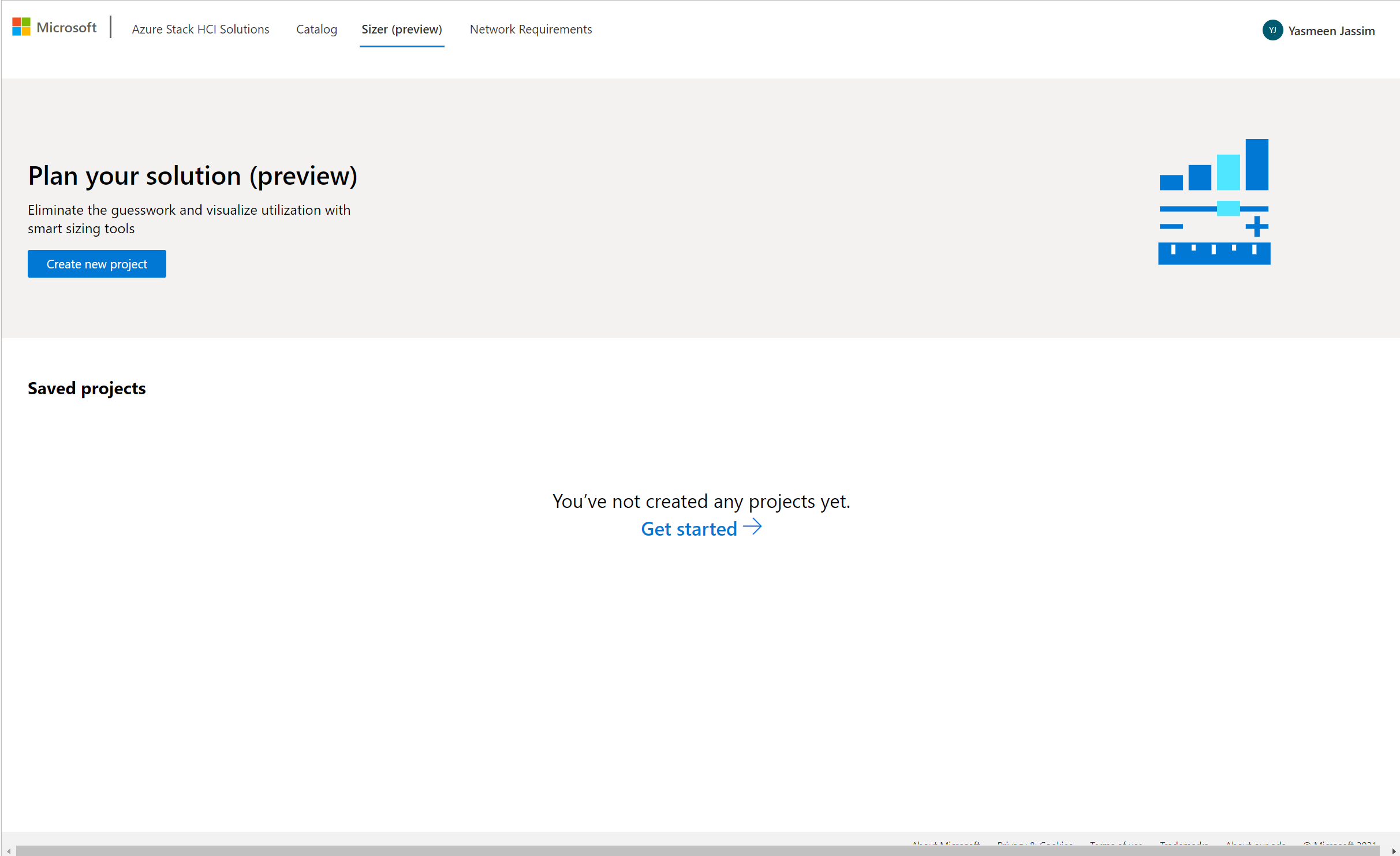Screen dimensions: 1400x856
Task: Click the right scroll arrow on horizontal scrollbar
Action: (1394, 851)
